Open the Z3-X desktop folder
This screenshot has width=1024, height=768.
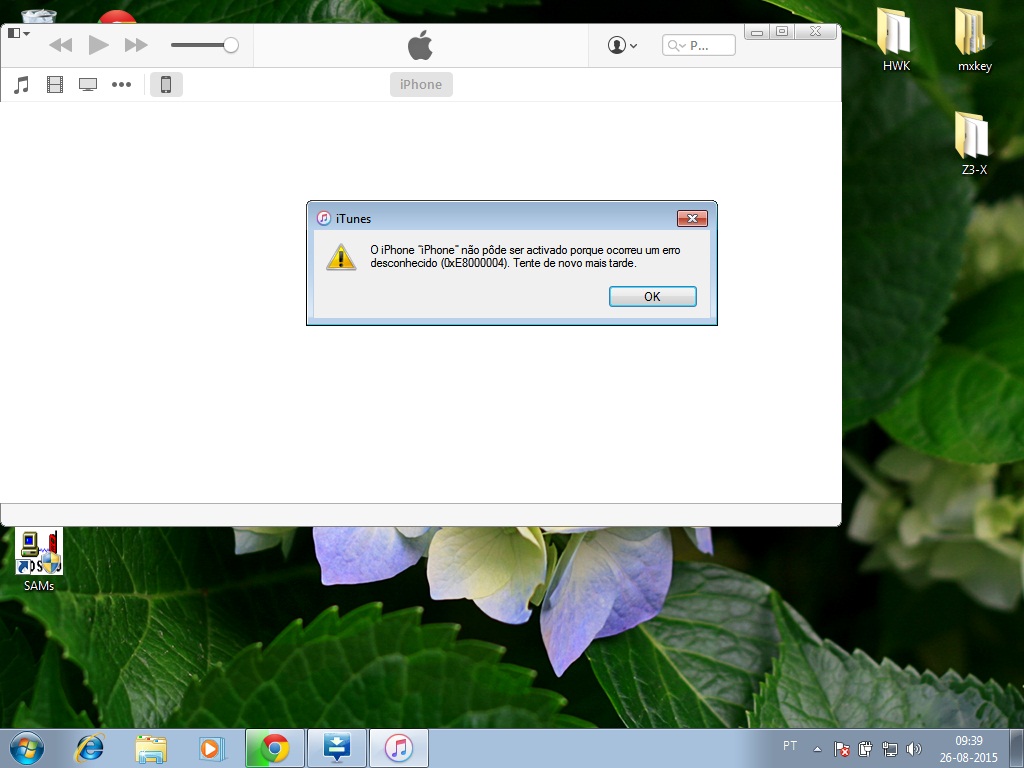tap(974, 143)
